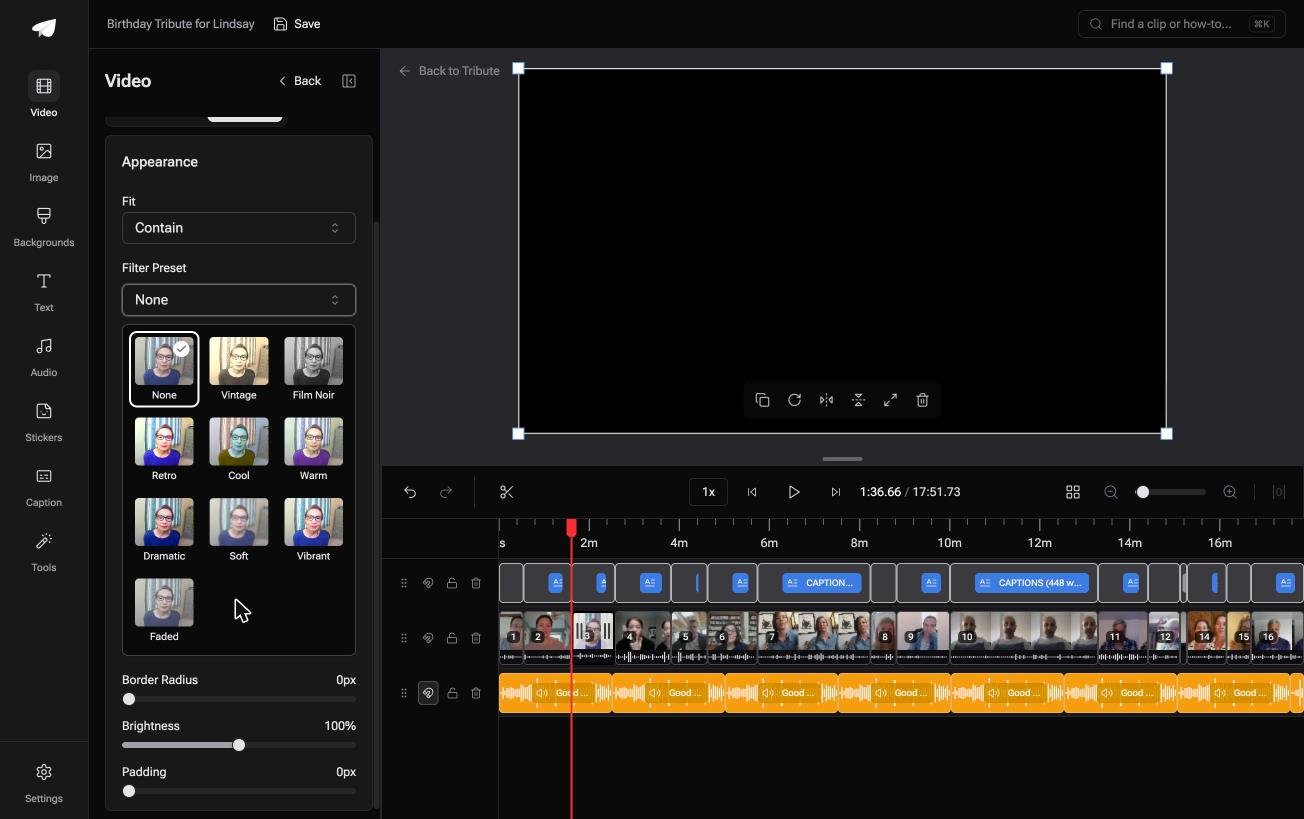
Task: Open the timeline grid view
Action: pyautogui.click(x=1073, y=492)
